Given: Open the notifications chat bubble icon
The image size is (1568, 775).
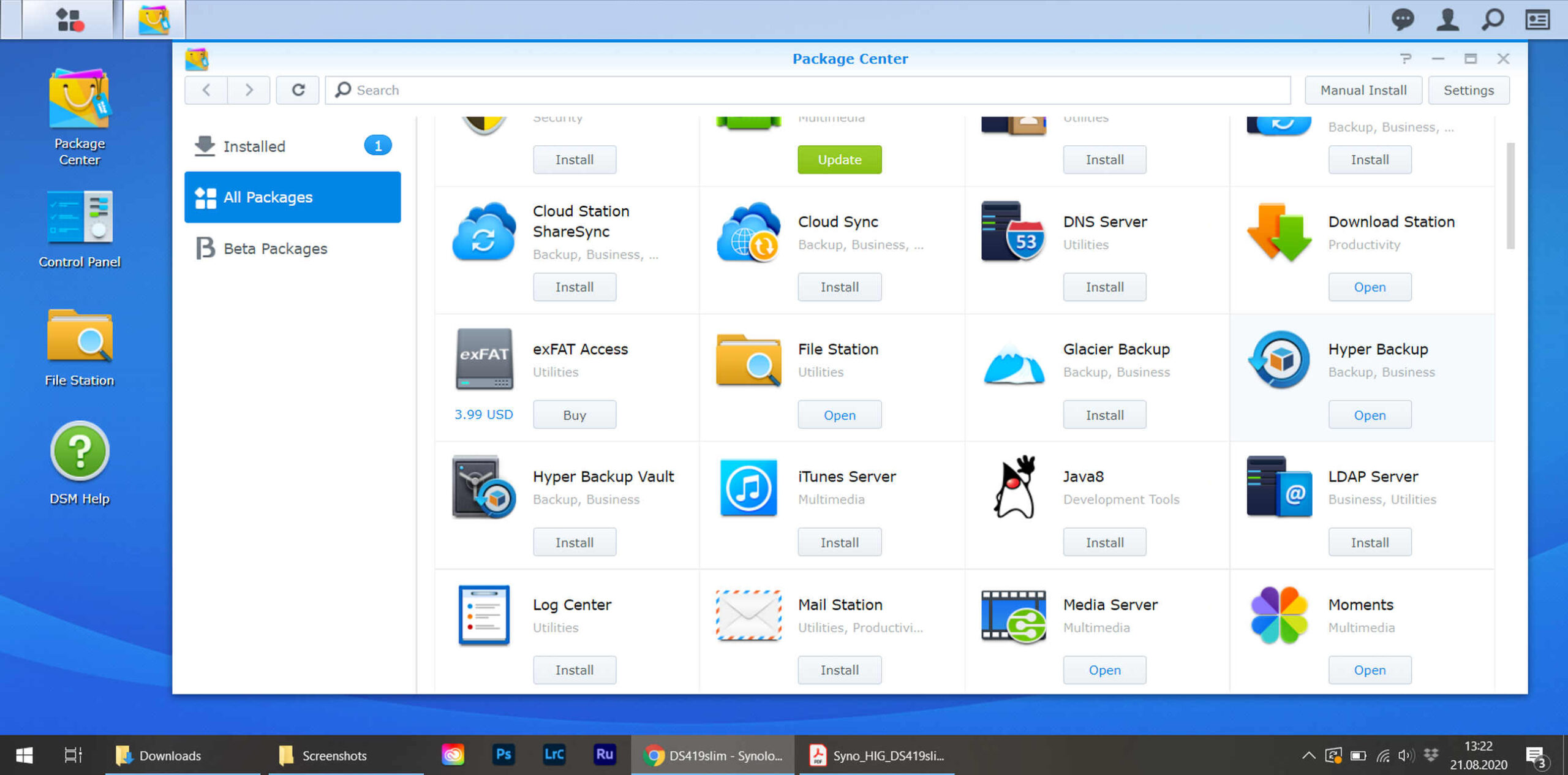Looking at the screenshot, I should click(1402, 20).
